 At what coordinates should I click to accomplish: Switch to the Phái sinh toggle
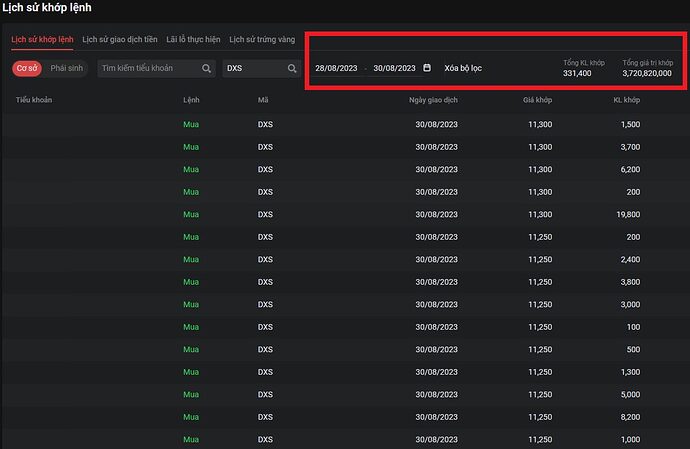click(68, 68)
